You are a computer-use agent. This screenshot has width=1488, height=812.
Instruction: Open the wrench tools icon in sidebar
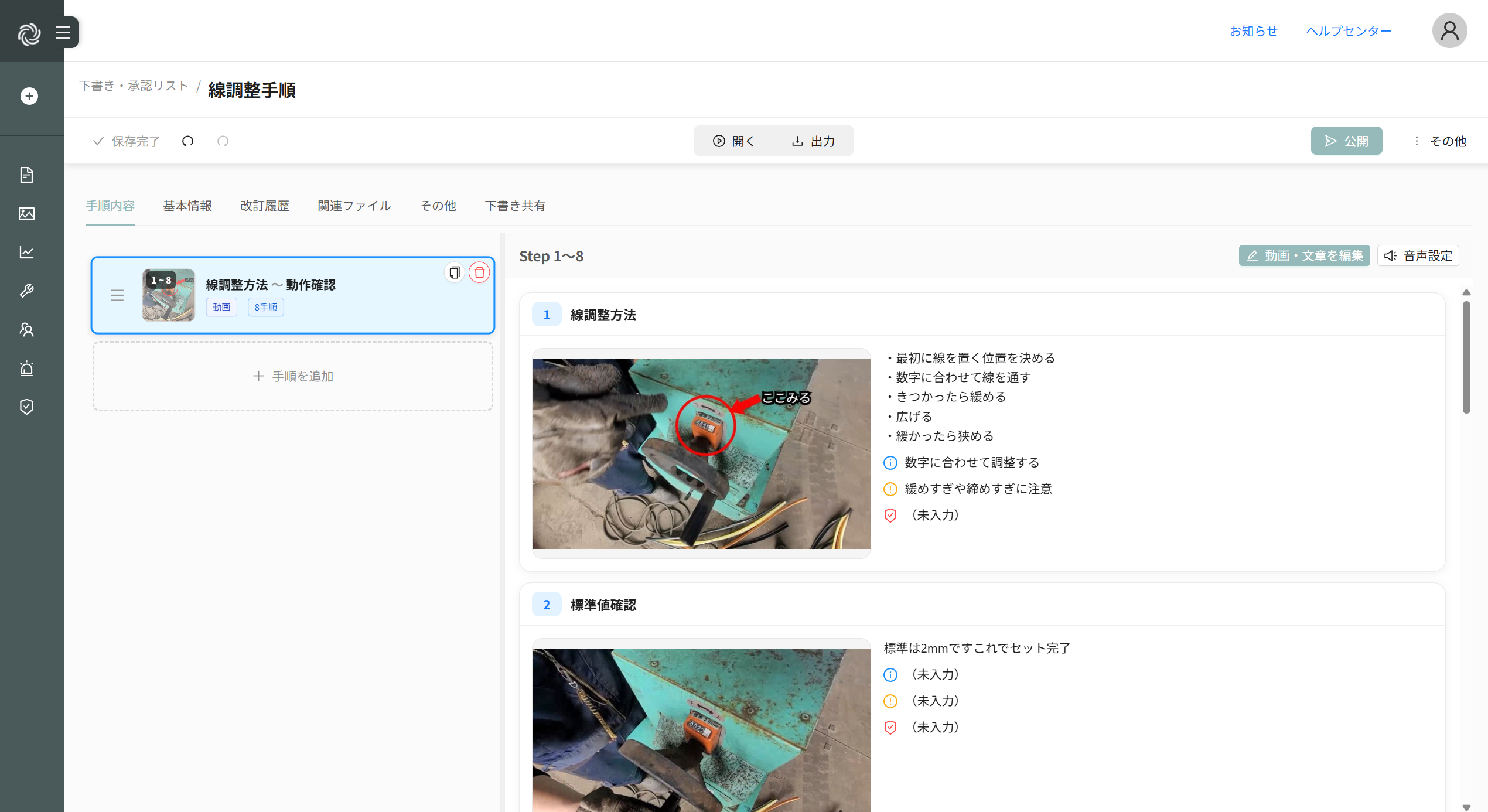pyautogui.click(x=26, y=291)
